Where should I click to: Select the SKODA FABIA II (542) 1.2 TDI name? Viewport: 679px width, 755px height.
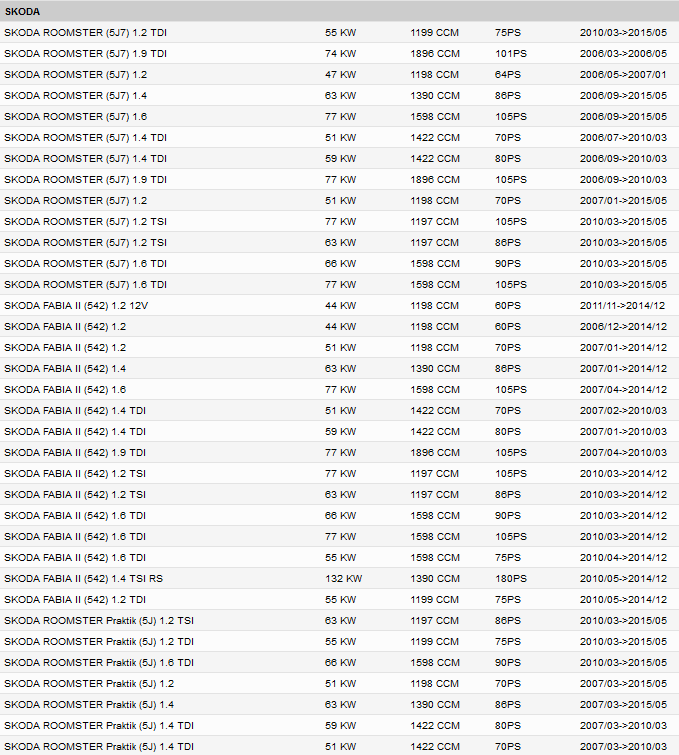click(75, 599)
